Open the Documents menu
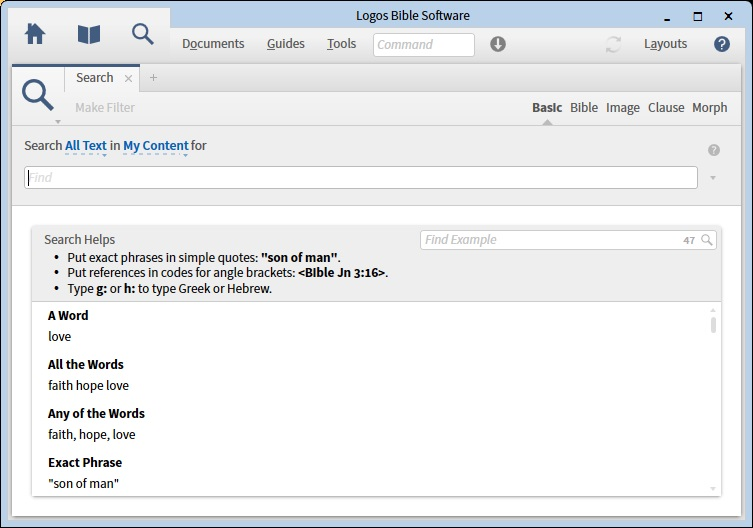 click(x=213, y=44)
